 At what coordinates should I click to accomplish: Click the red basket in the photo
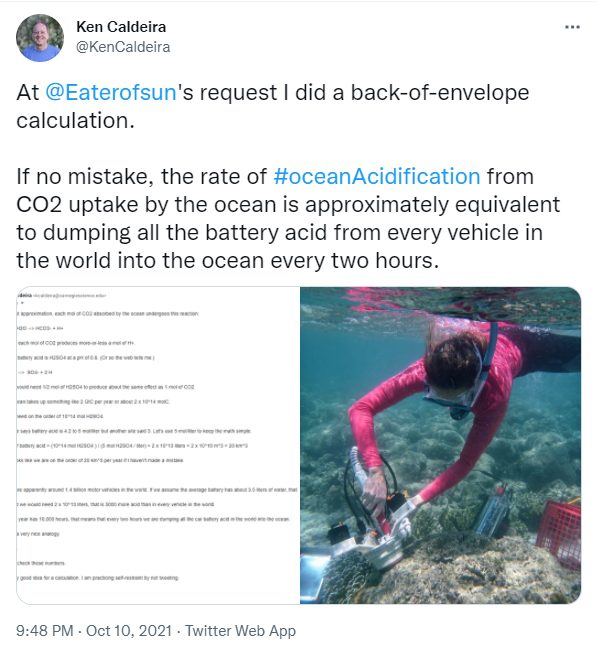[559, 535]
